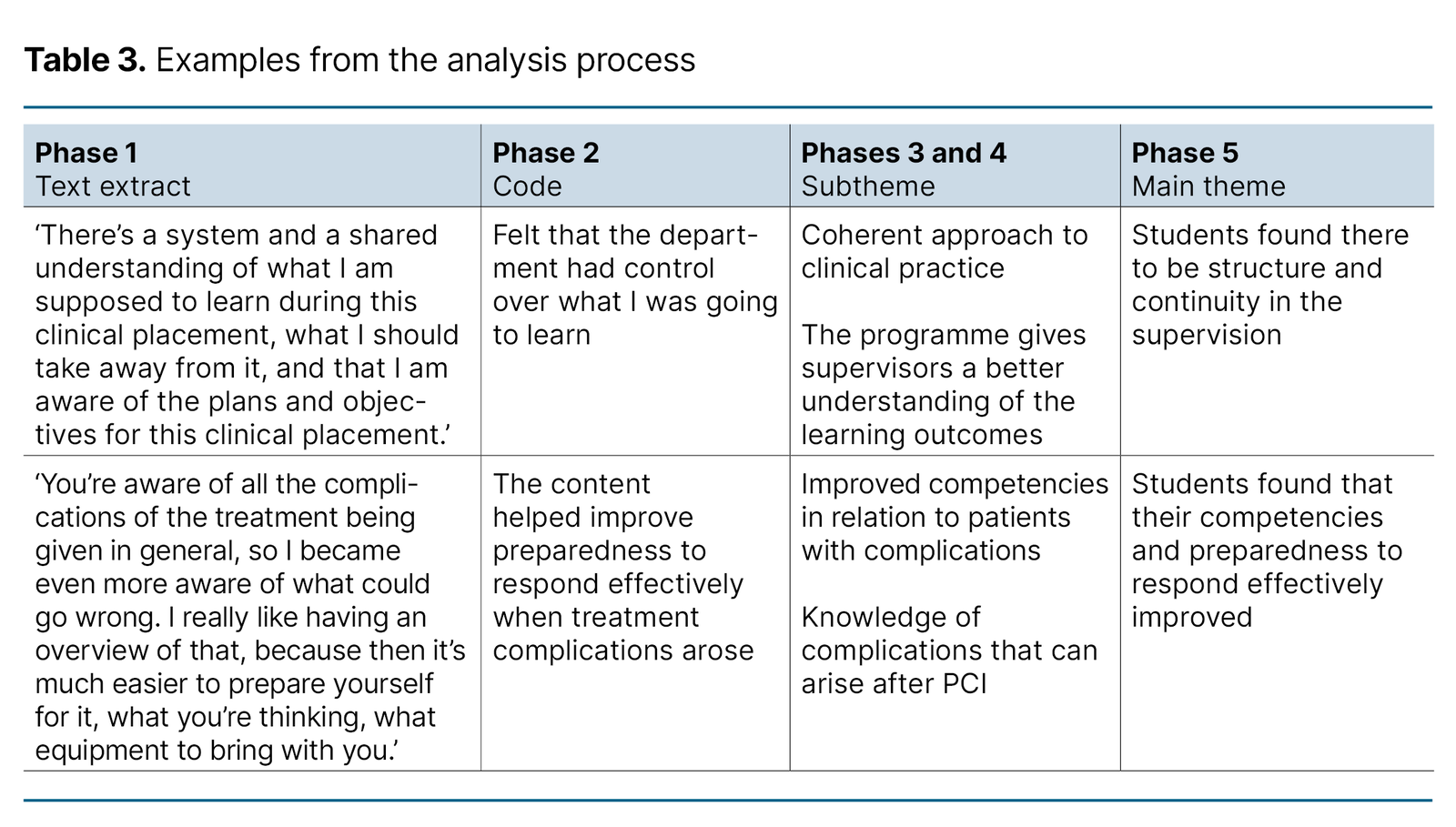
Task: Select the code "Felt that the department had control"
Action: click(x=634, y=285)
